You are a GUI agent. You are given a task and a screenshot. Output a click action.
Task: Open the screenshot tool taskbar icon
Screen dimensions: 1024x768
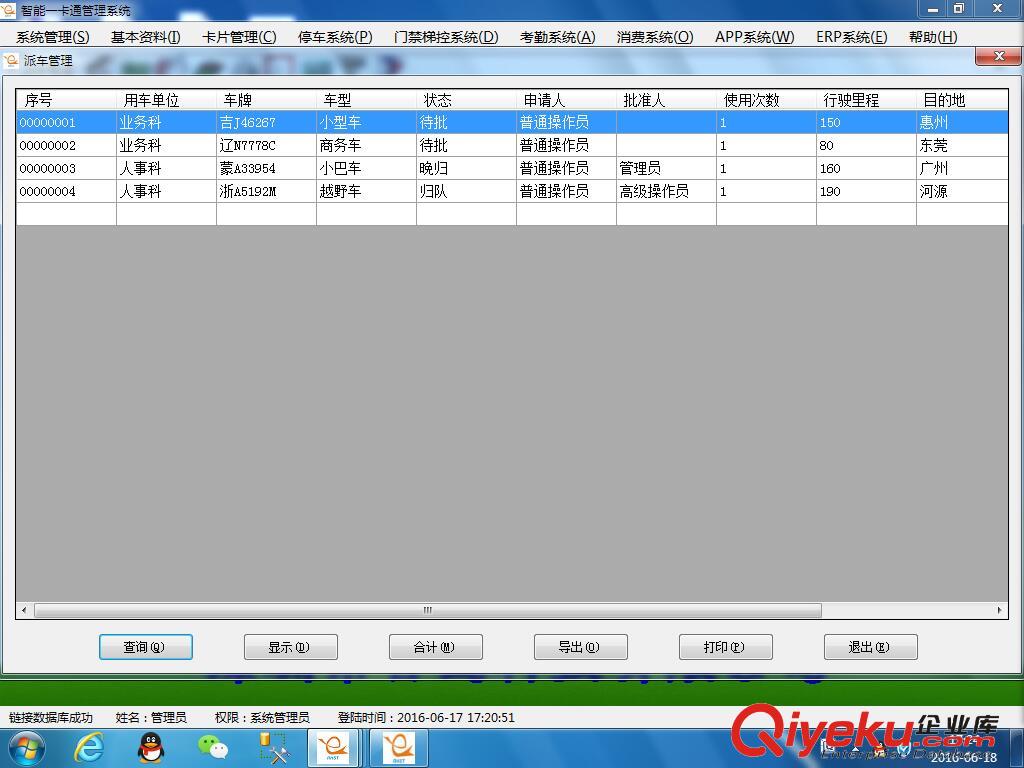tap(274, 748)
